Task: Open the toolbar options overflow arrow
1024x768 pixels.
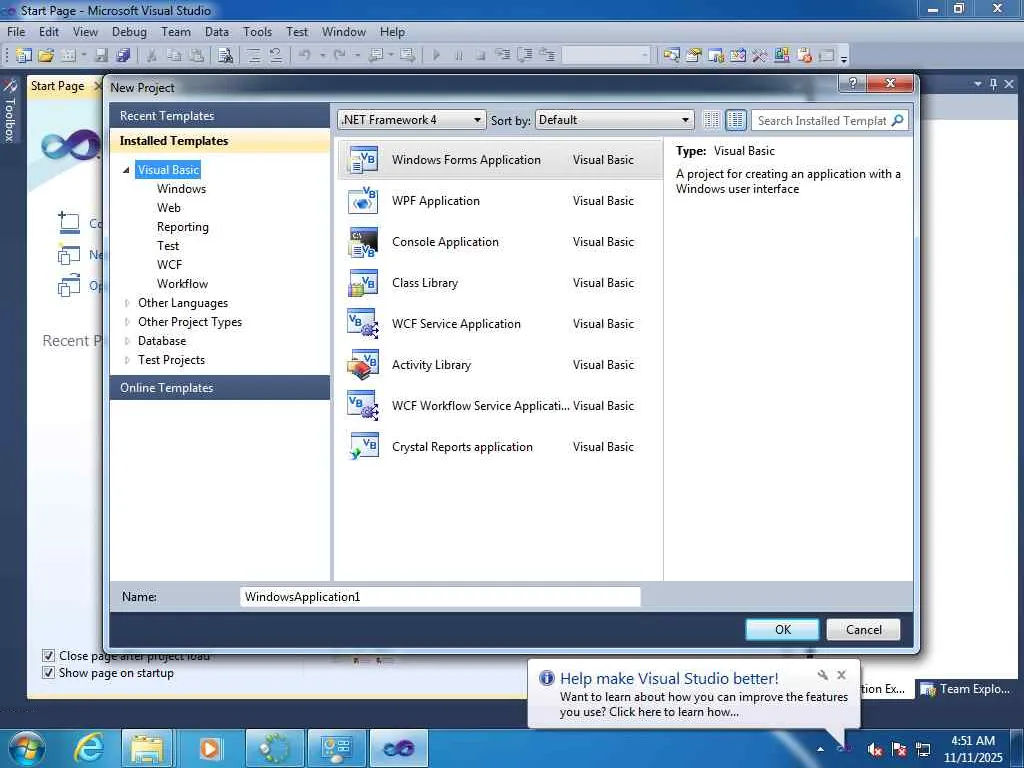Action: 844,57
